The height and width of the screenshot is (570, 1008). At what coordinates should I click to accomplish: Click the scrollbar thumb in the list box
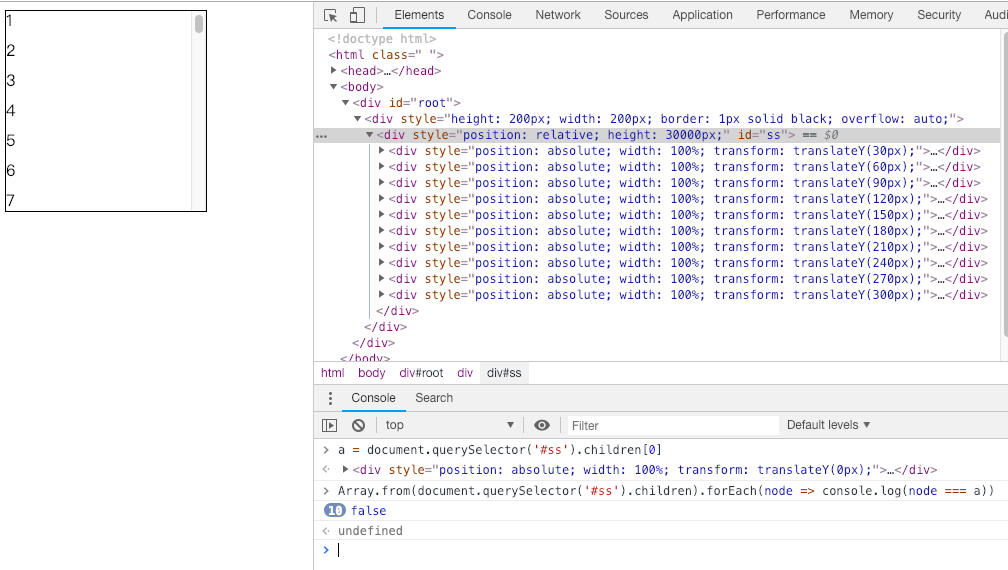coord(199,24)
